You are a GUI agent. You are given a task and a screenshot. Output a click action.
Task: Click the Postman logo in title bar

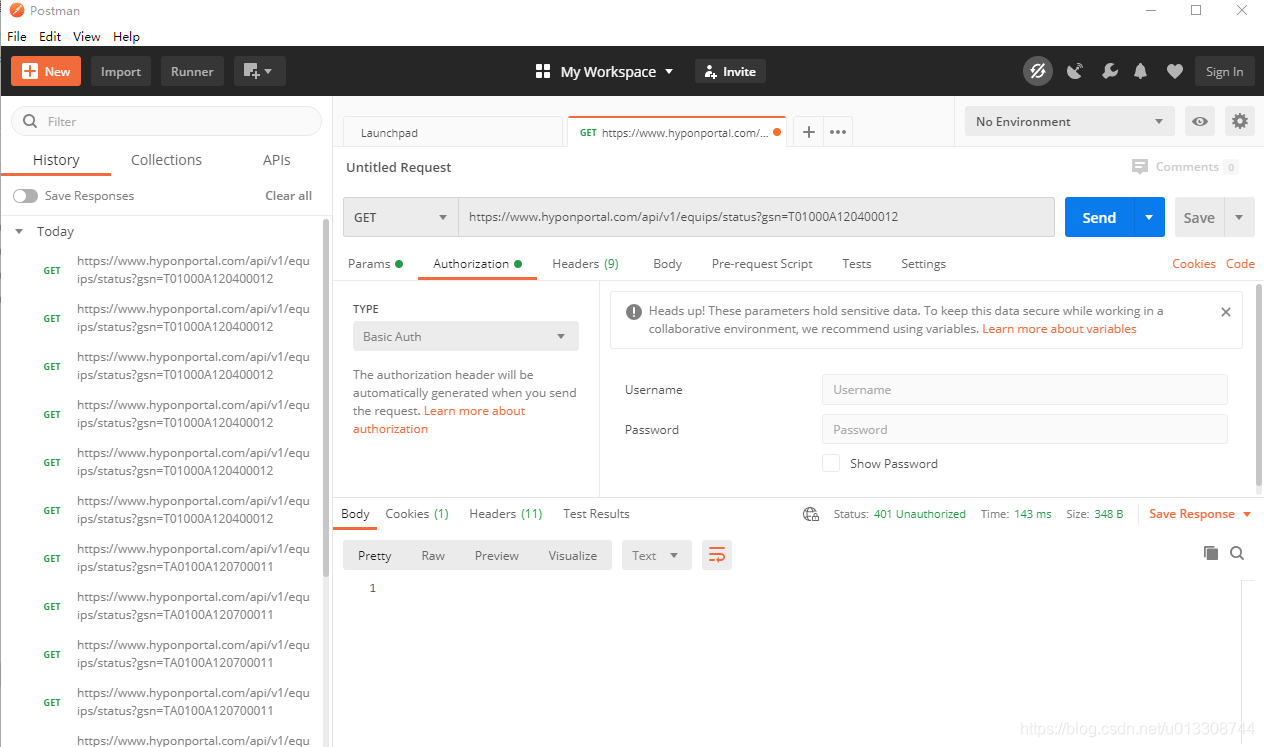(16, 10)
